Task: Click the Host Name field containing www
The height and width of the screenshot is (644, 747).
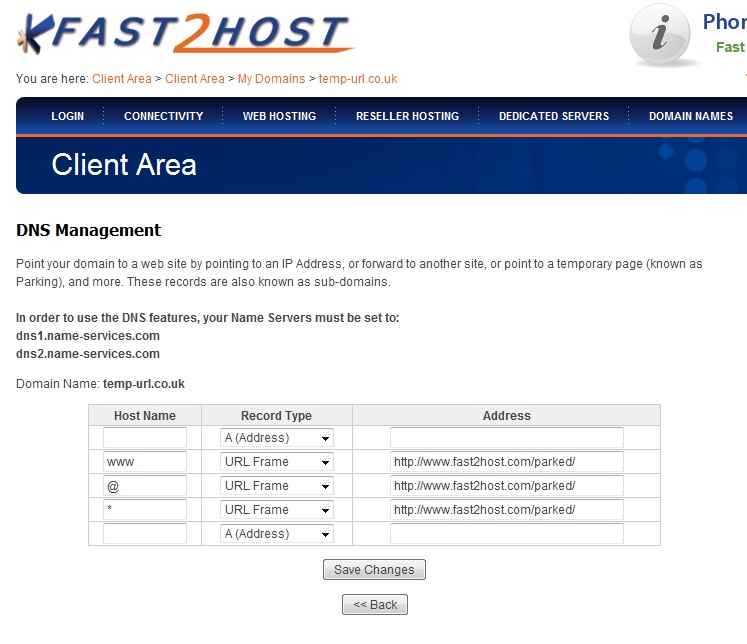Action: 145,462
